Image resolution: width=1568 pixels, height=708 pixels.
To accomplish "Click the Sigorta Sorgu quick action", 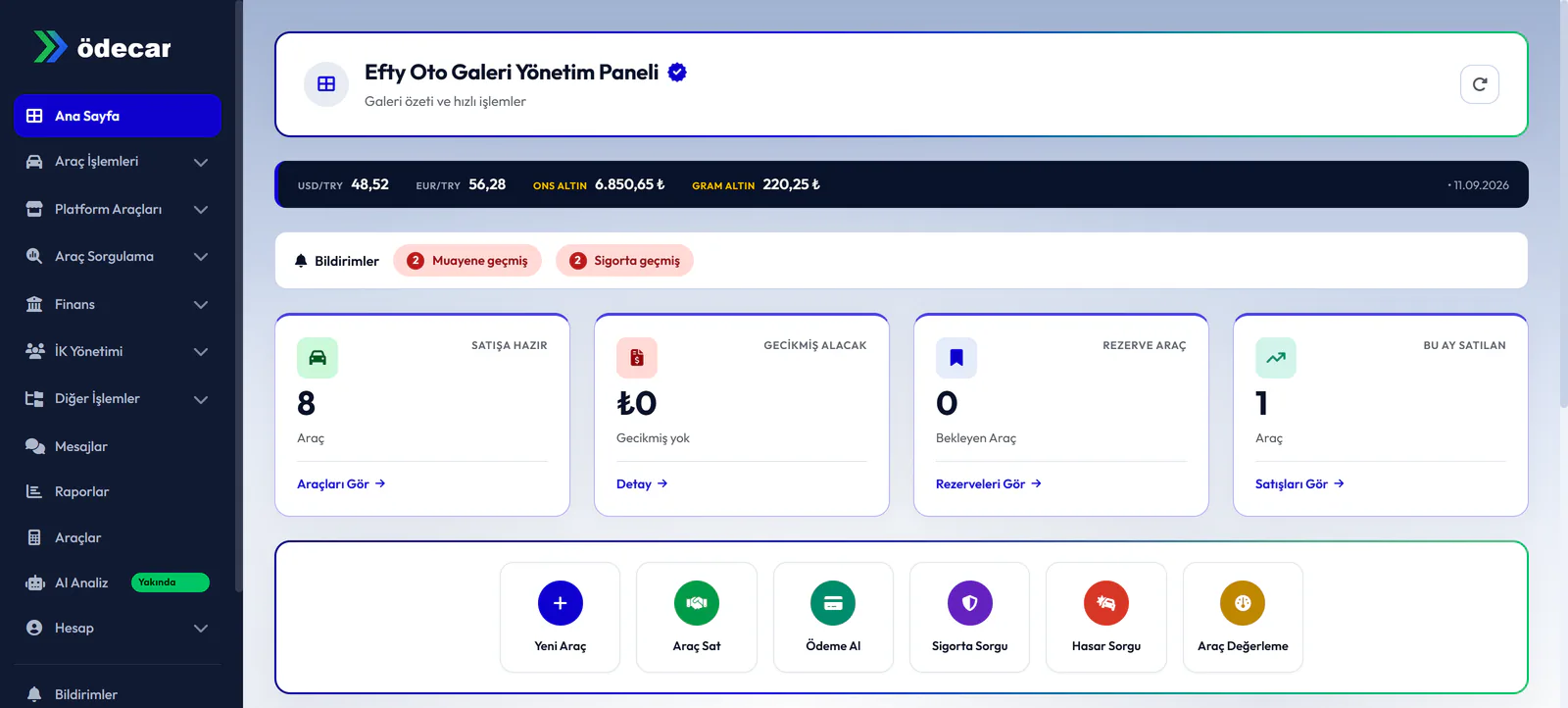I will click(970, 617).
